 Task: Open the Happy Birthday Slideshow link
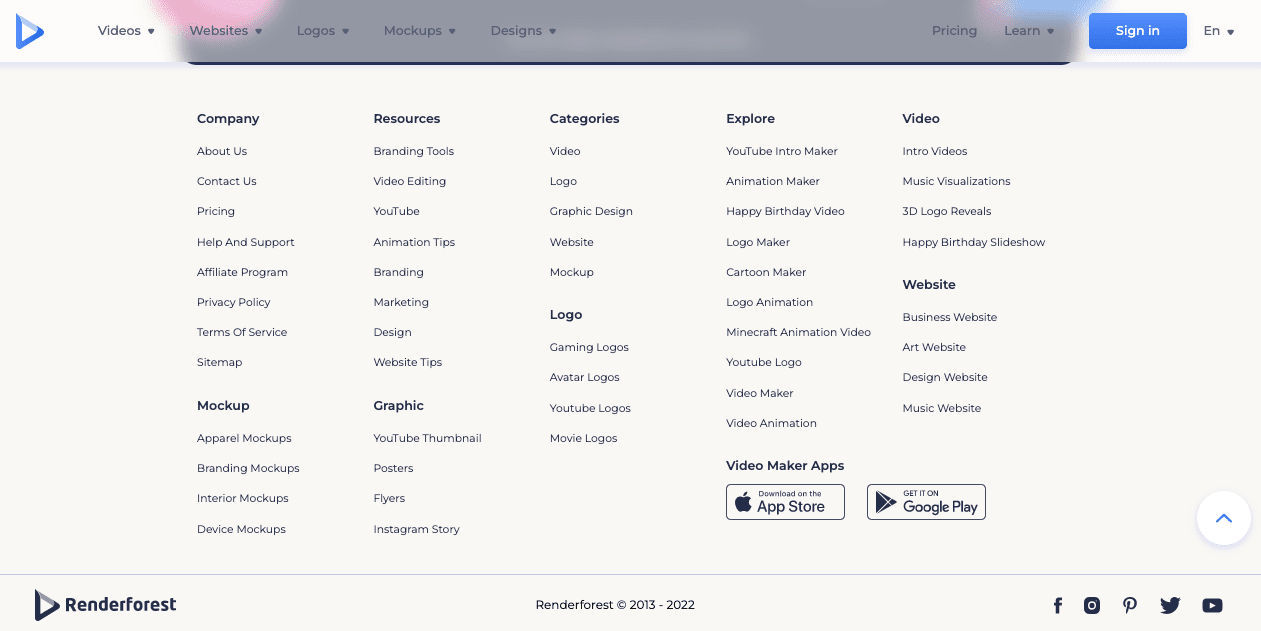pyautogui.click(x=974, y=242)
